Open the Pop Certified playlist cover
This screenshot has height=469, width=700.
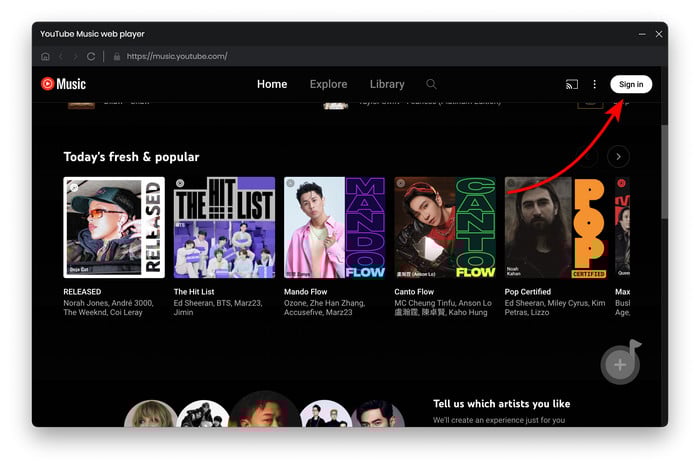(555, 228)
